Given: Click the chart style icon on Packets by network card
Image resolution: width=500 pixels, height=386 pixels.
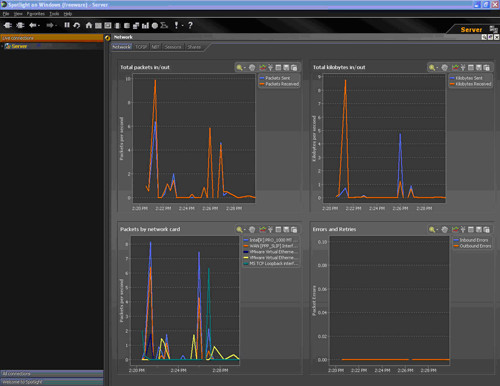Looking at the screenshot, I should tap(263, 230).
